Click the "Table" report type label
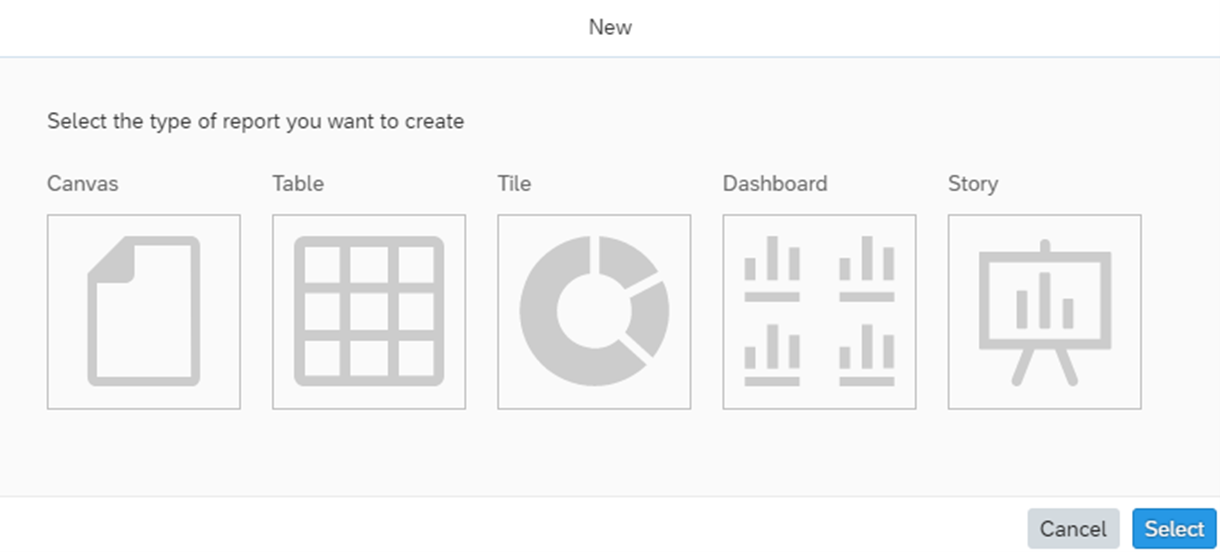The width and height of the screenshot is (1220, 552). (298, 184)
